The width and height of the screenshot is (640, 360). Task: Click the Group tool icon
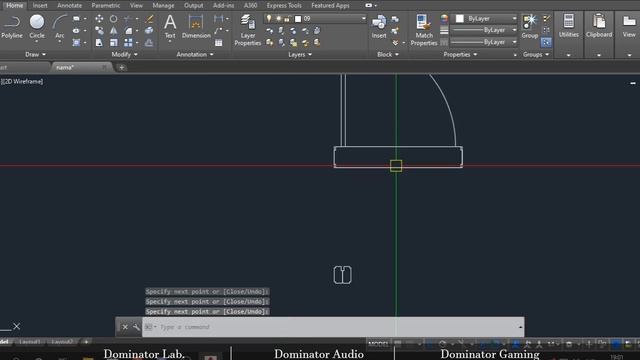click(530, 27)
